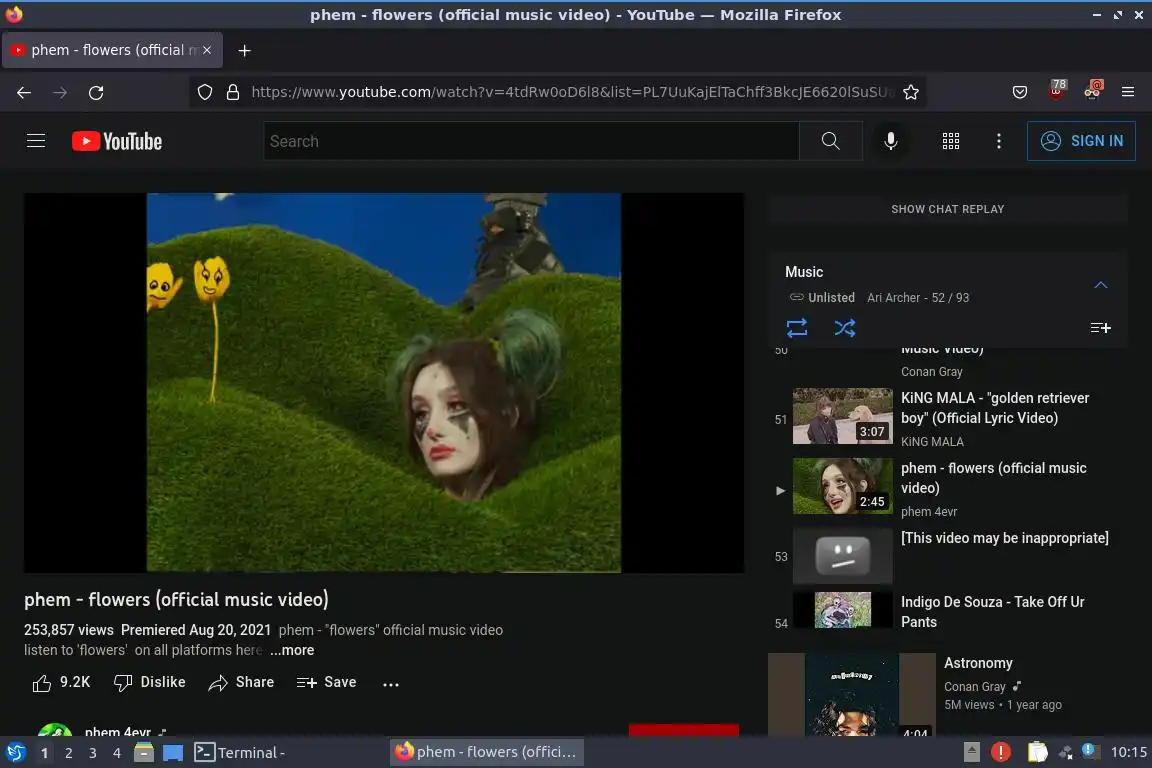
Task: Open YouTube settings three-dot menu
Action: pos(998,141)
